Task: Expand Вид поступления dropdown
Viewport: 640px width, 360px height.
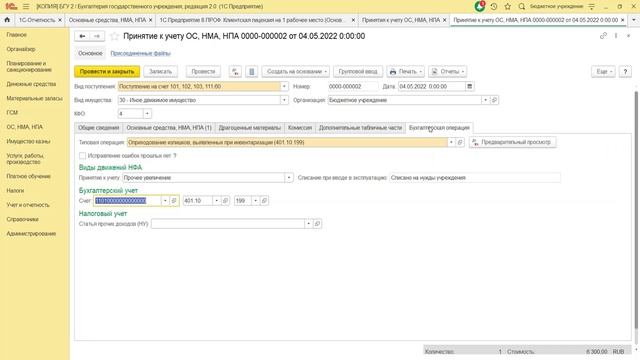Action: 284,87
